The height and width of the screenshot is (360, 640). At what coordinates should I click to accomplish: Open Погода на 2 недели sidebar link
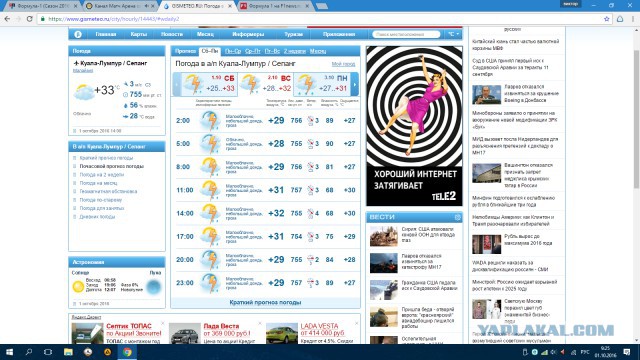tap(102, 175)
